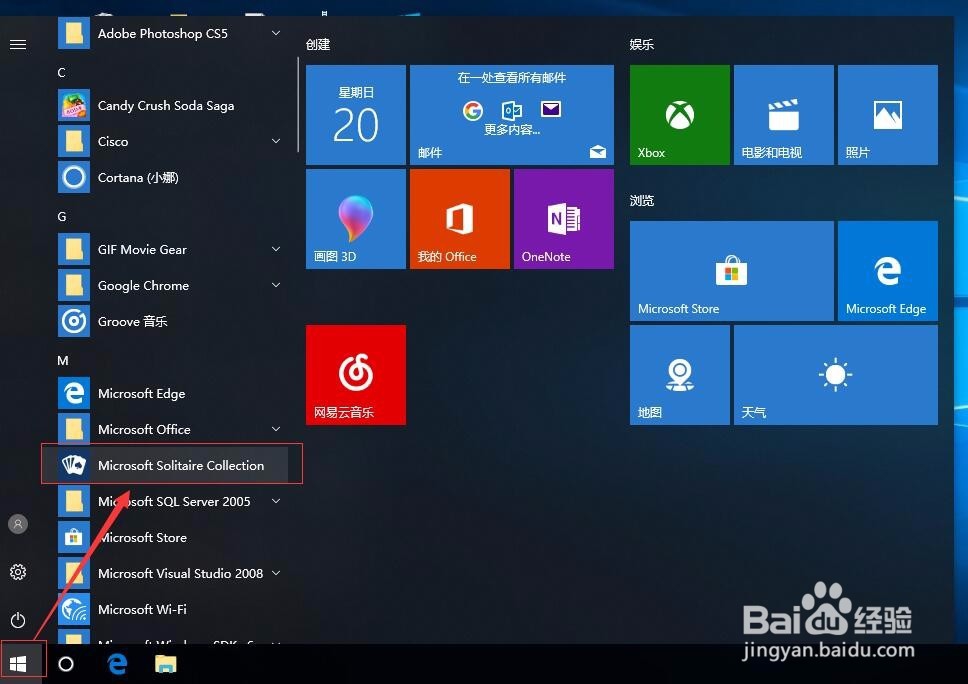Open the 电影和电视 tile
The width and height of the screenshot is (968, 684).
pos(783,115)
